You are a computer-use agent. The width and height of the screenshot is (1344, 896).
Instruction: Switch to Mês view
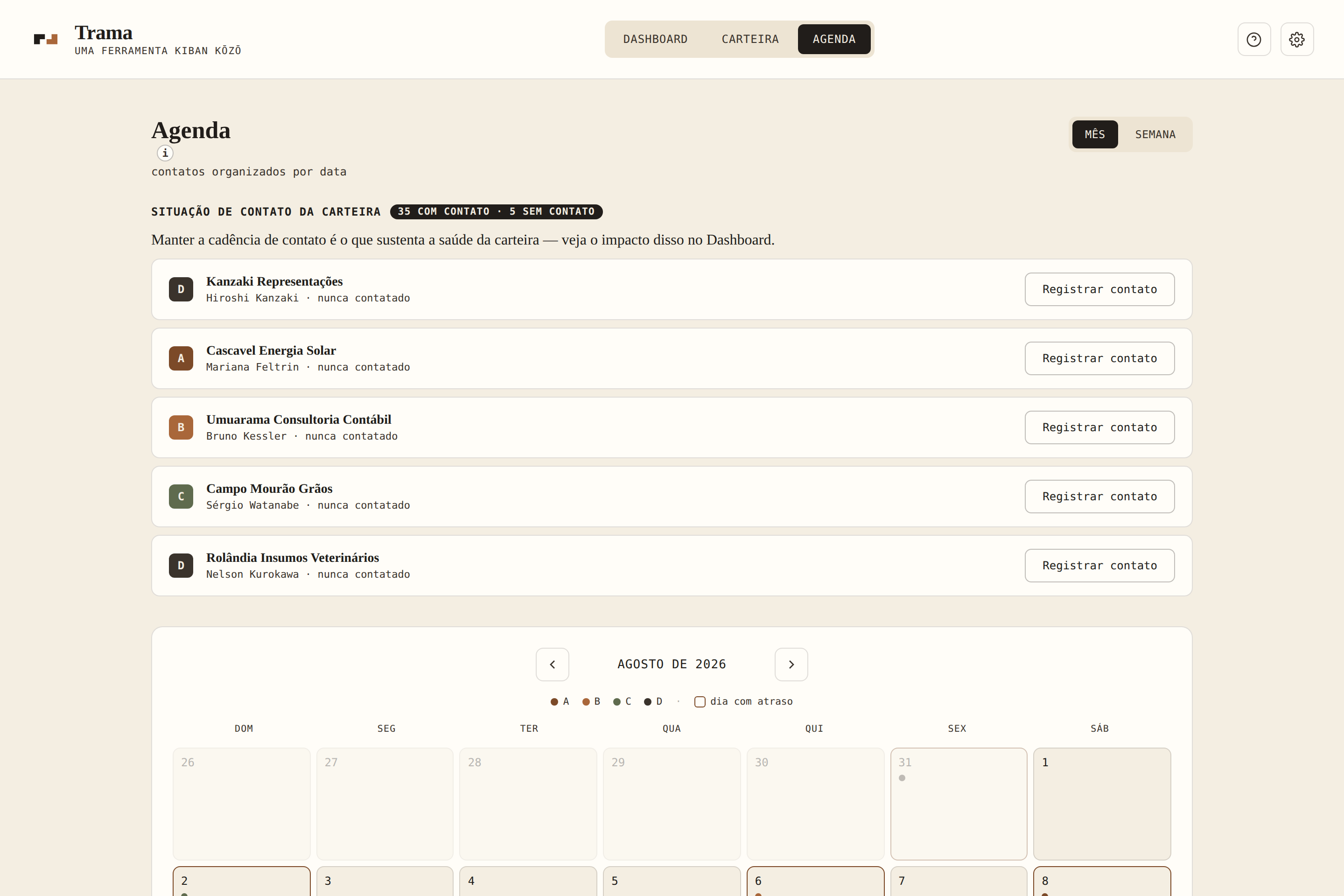point(1095,134)
